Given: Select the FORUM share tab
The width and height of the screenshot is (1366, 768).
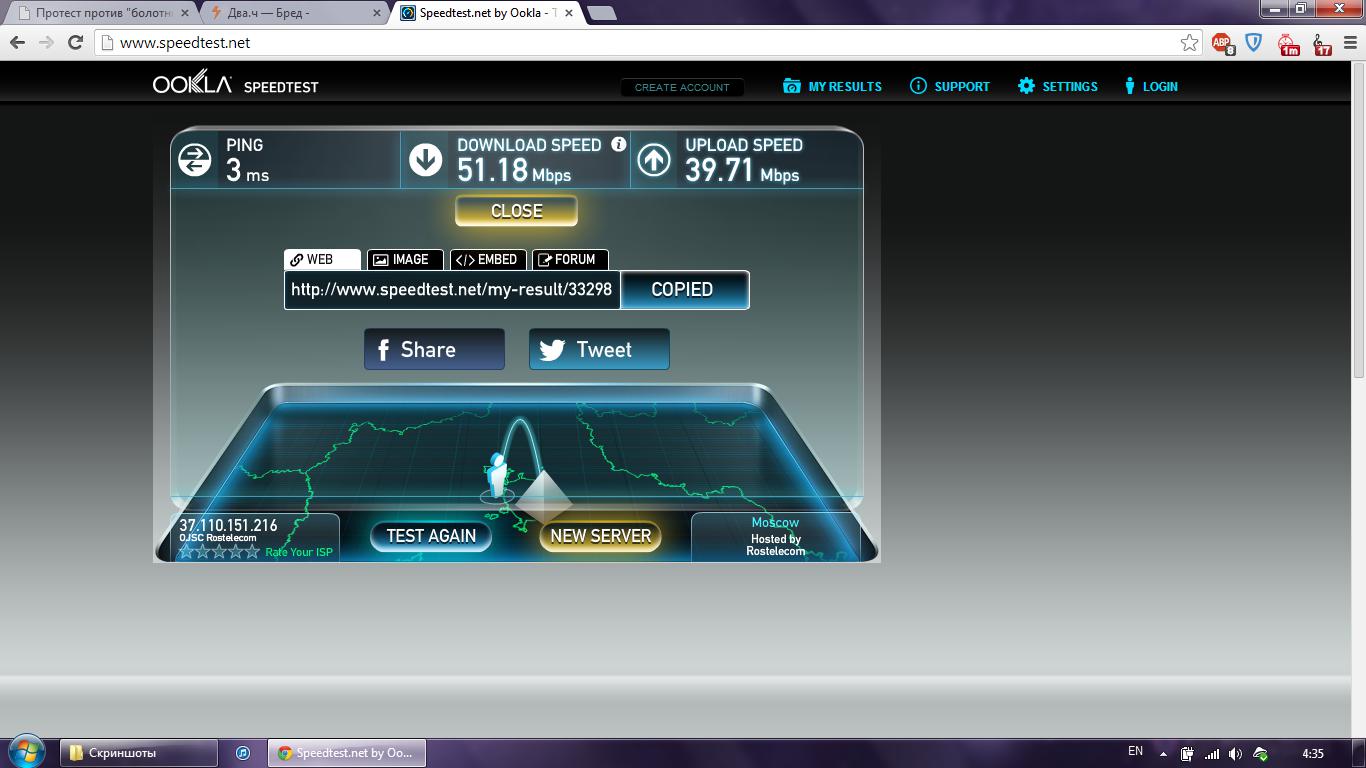Looking at the screenshot, I should click(x=570, y=260).
